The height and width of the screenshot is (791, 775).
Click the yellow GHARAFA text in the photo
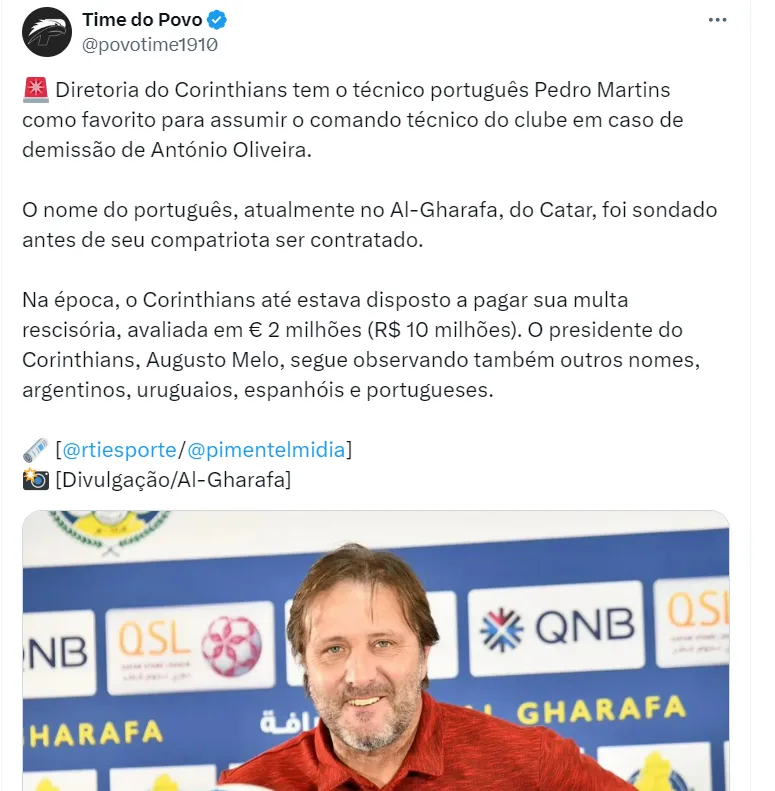click(601, 711)
